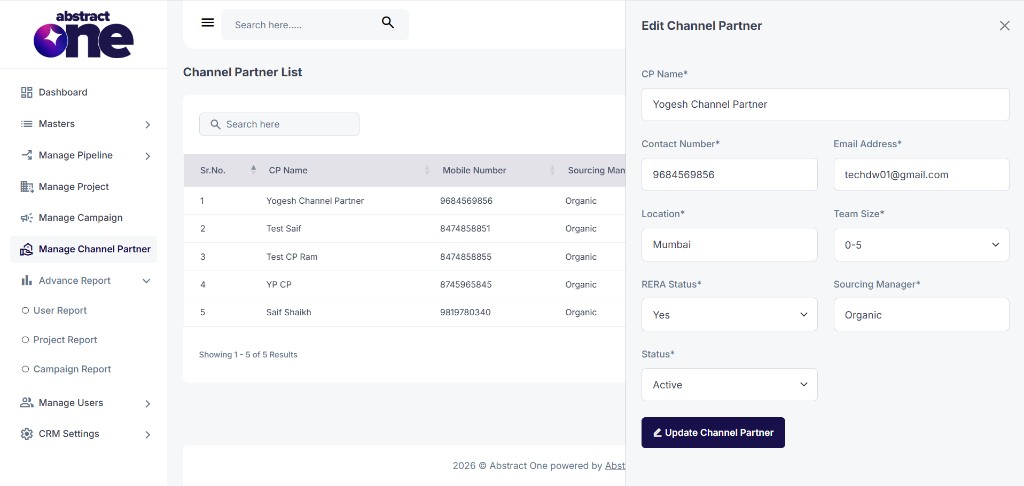Select the YP CP row

404,285
